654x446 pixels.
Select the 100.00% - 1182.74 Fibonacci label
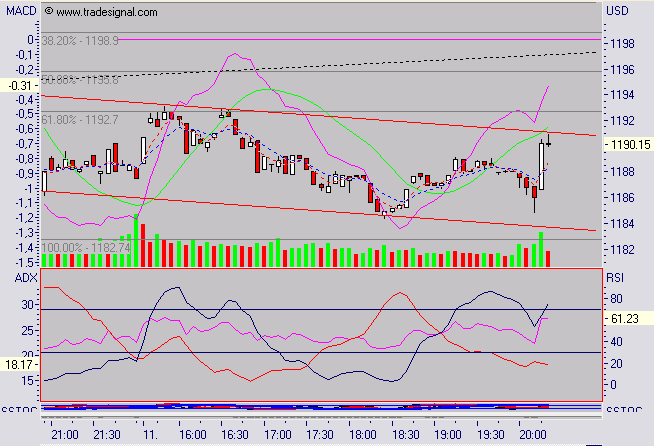point(86,247)
